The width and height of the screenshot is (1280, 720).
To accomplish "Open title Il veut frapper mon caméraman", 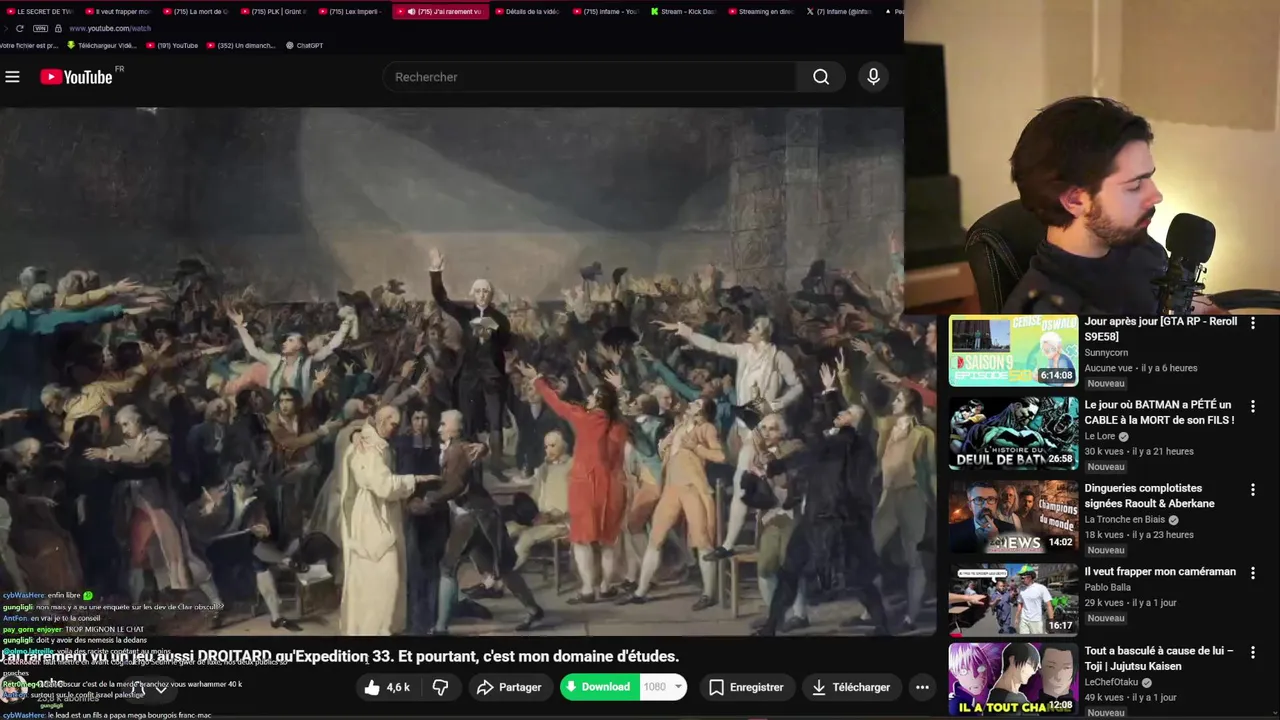I will (x=1160, y=572).
